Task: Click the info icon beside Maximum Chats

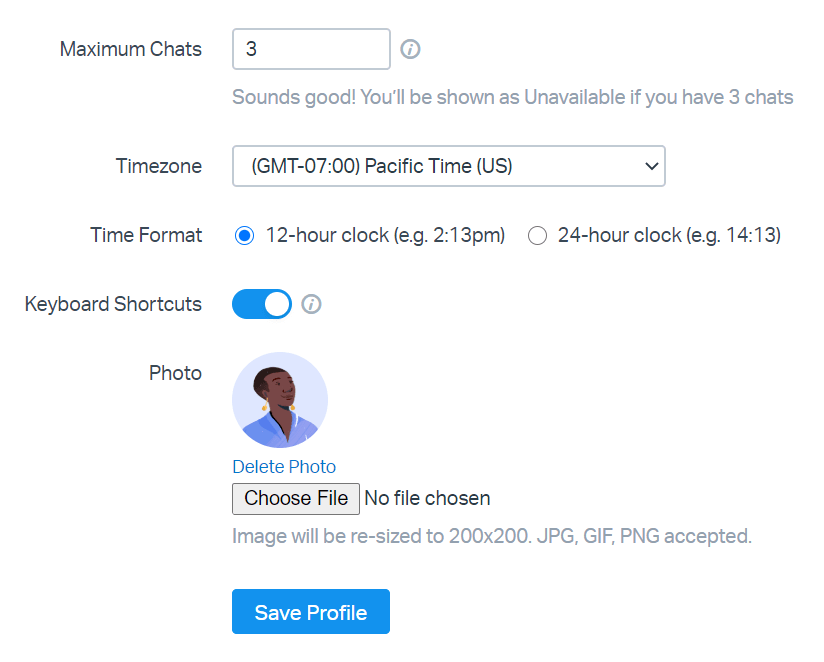Action: (410, 49)
